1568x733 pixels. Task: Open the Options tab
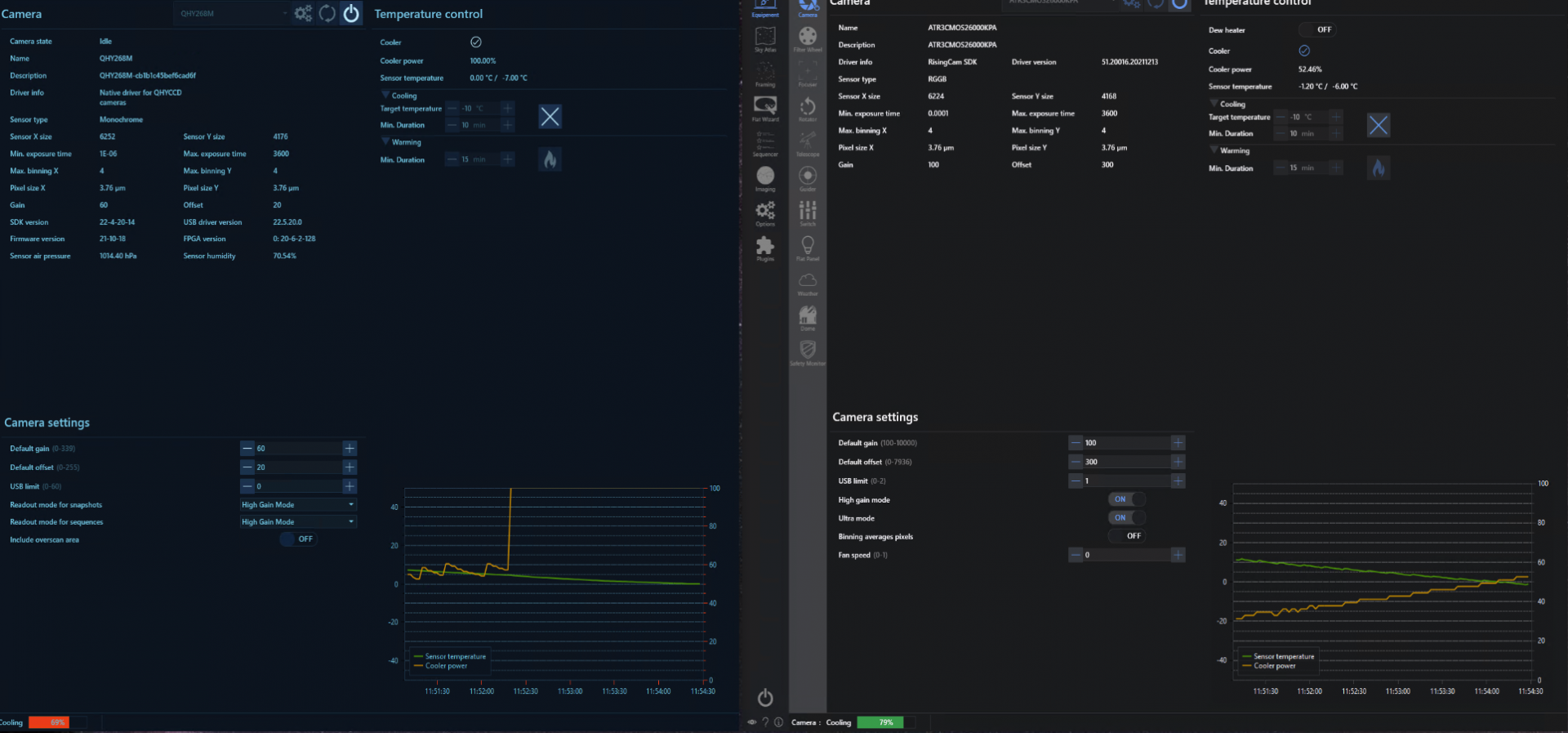765,213
